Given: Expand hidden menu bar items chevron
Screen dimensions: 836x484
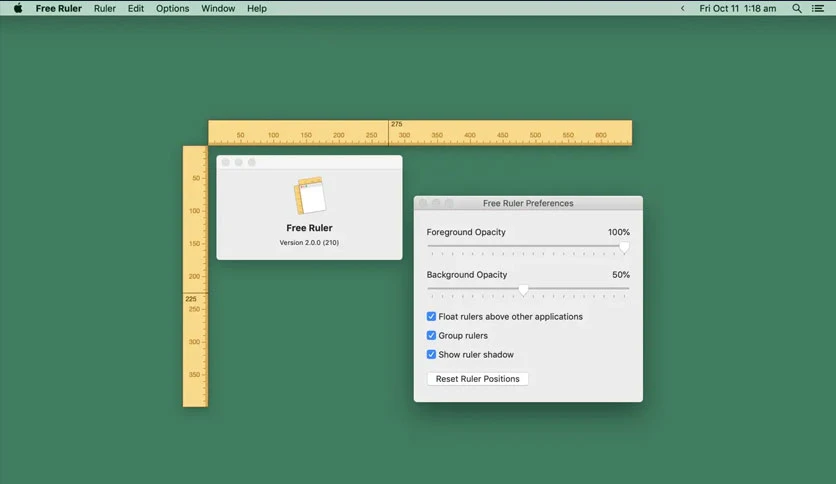Looking at the screenshot, I should tap(682, 9).
